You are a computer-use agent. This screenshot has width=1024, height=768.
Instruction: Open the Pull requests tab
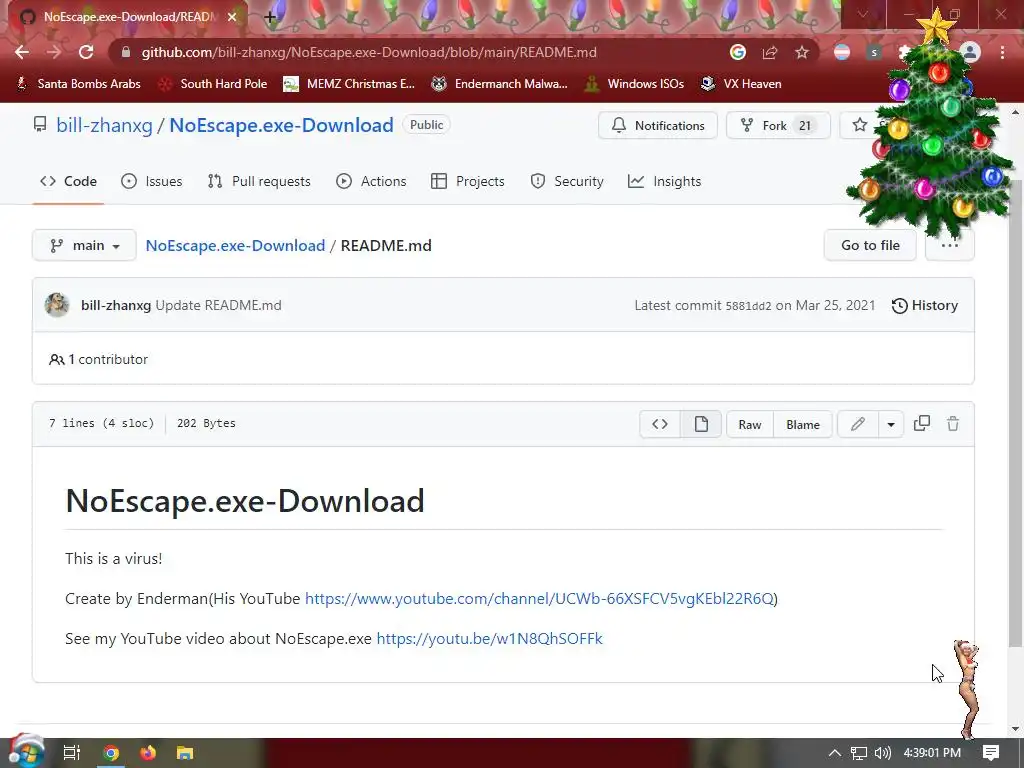click(259, 182)
